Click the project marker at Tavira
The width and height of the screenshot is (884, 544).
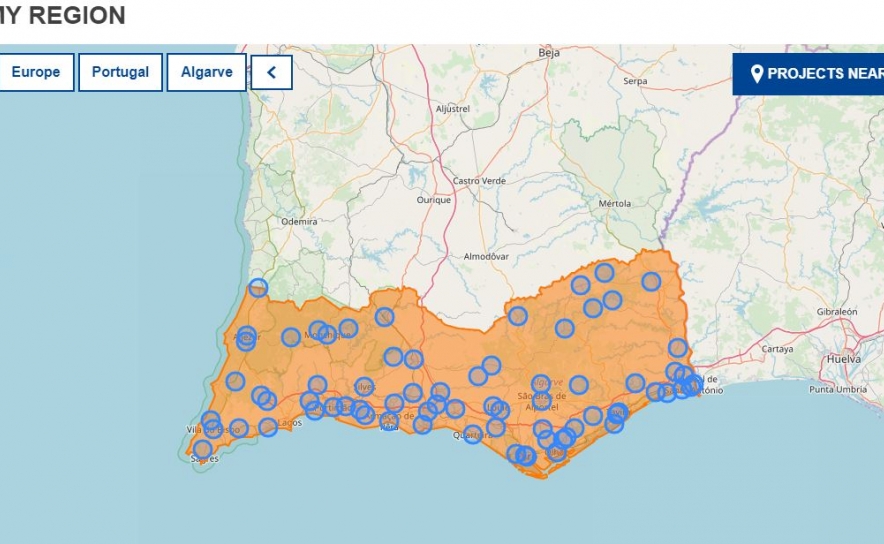pos(617,413)
